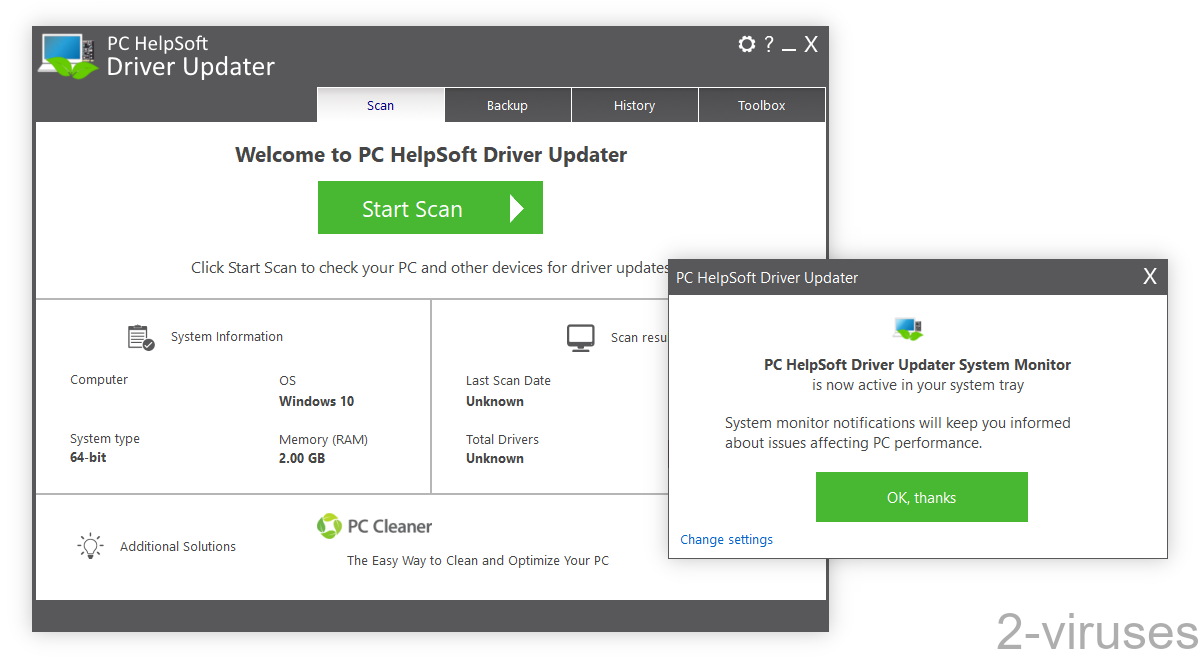Click the Driver Updater System Monitor heading
Image resolution: width=1200 pixels, height=660 pixels.
[917, 365]
